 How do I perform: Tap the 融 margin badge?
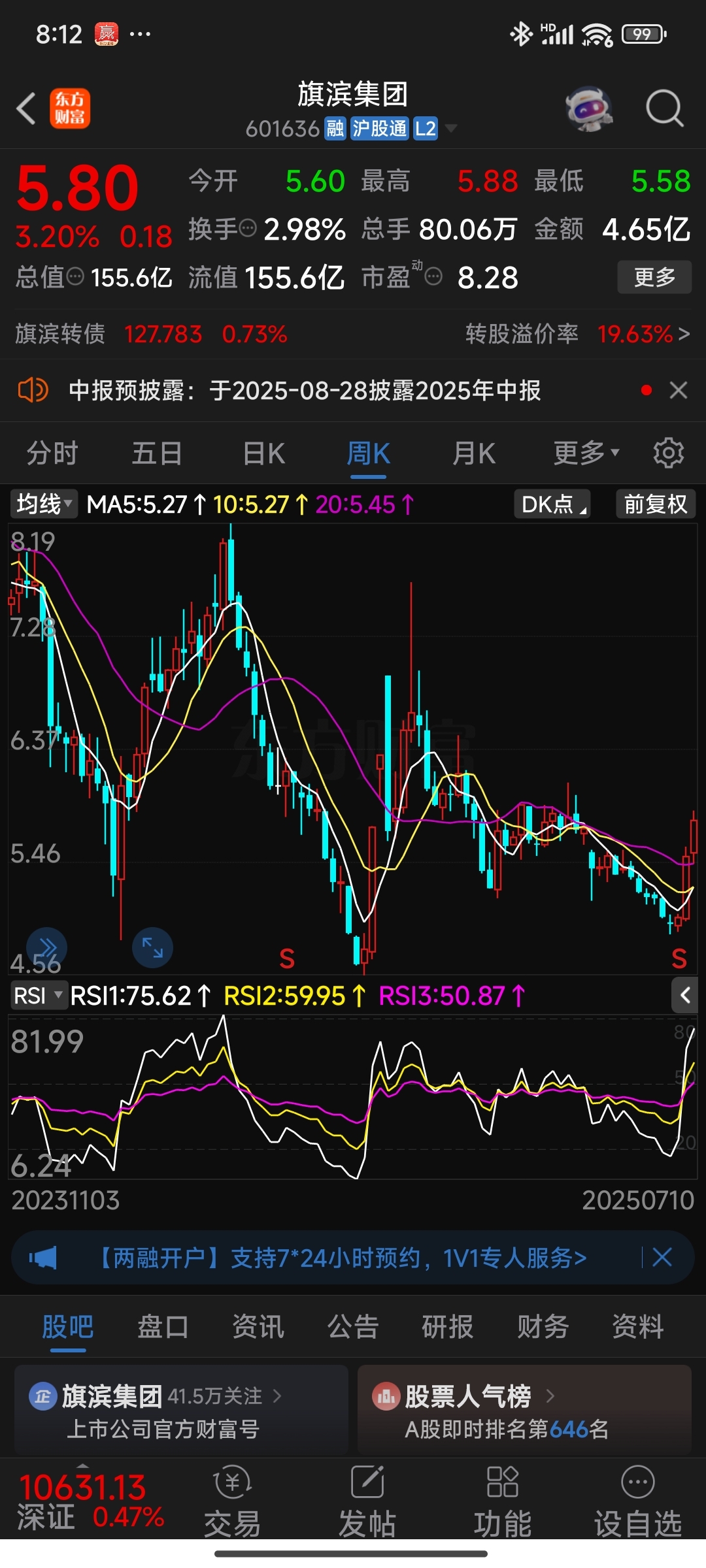pyautogui.click(x=335, y=129)
